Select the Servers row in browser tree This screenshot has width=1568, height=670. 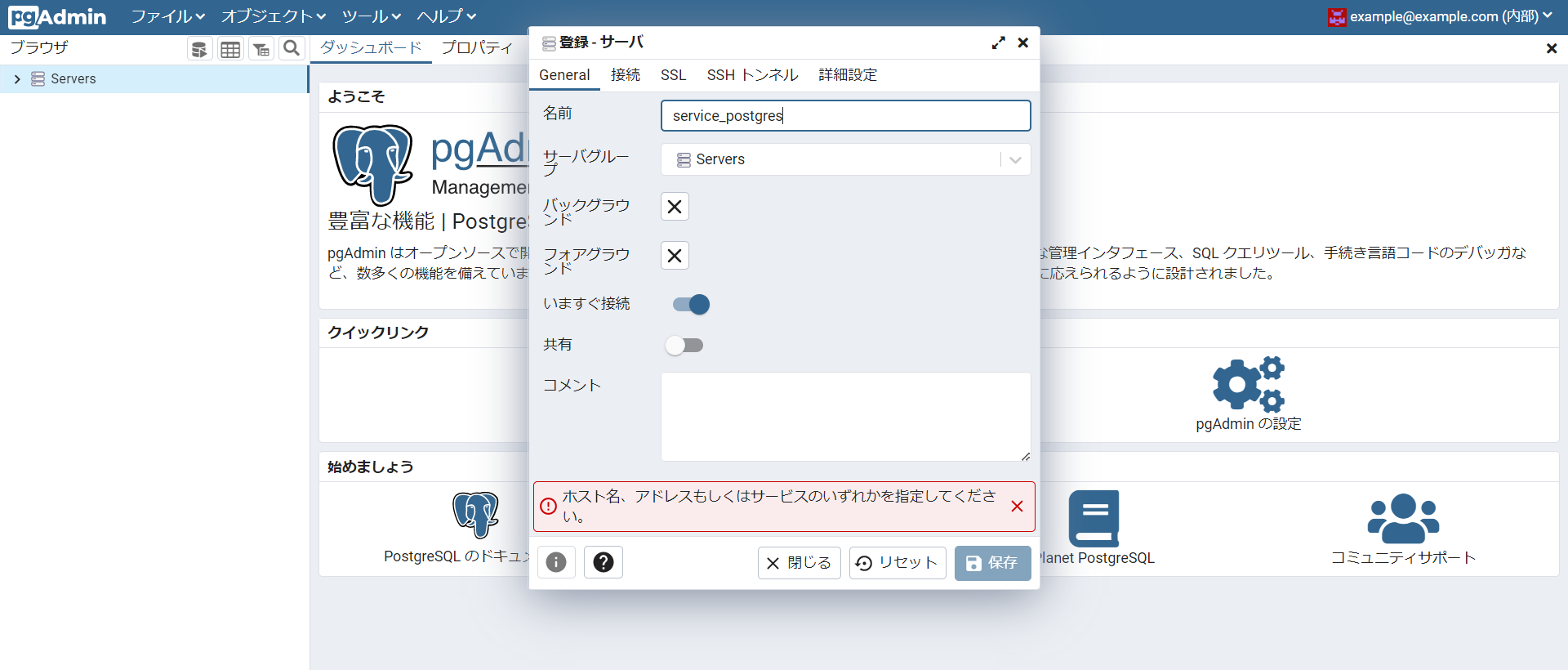tap(154, 79)
